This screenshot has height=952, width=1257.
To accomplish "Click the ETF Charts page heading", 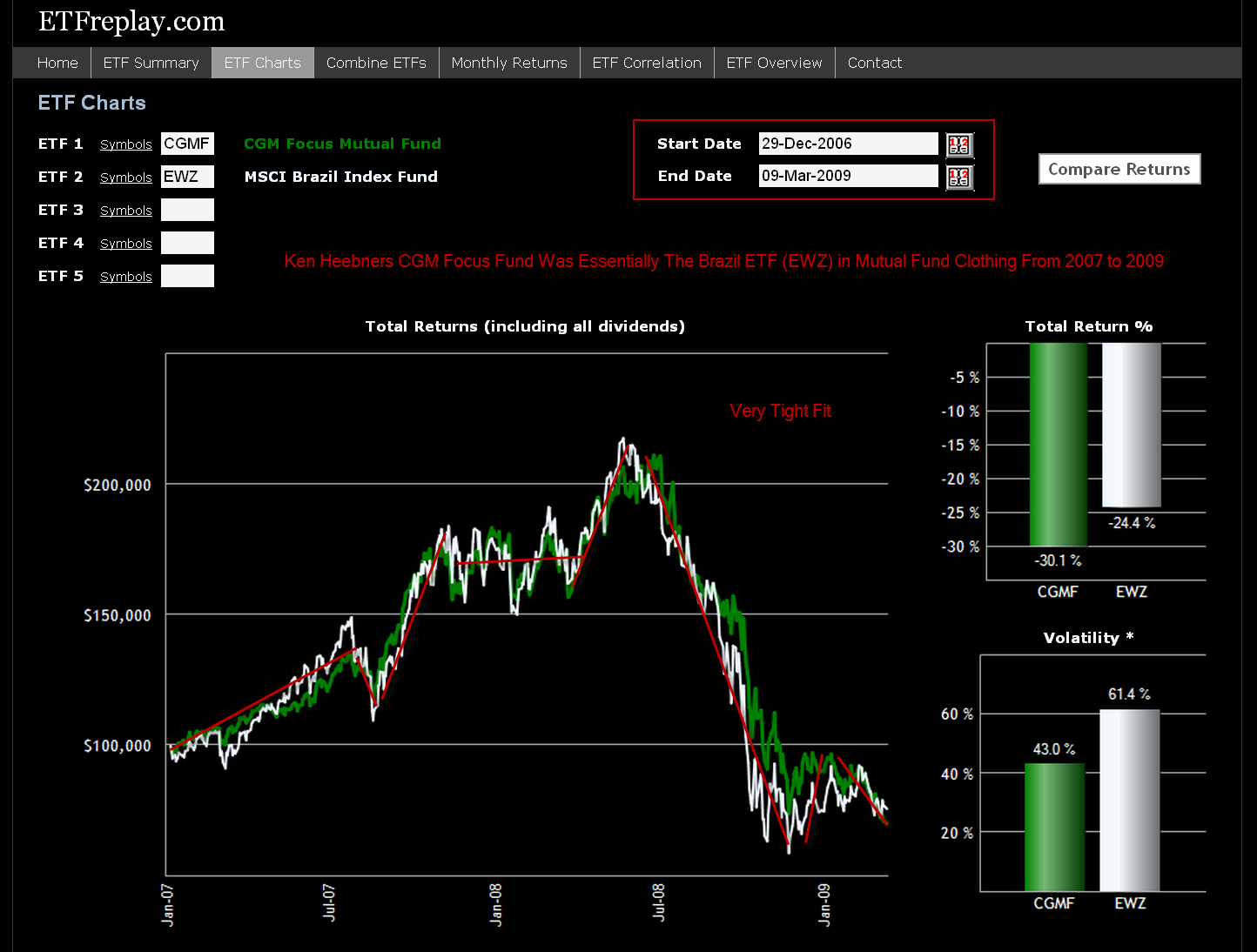I will click(91, 103).
